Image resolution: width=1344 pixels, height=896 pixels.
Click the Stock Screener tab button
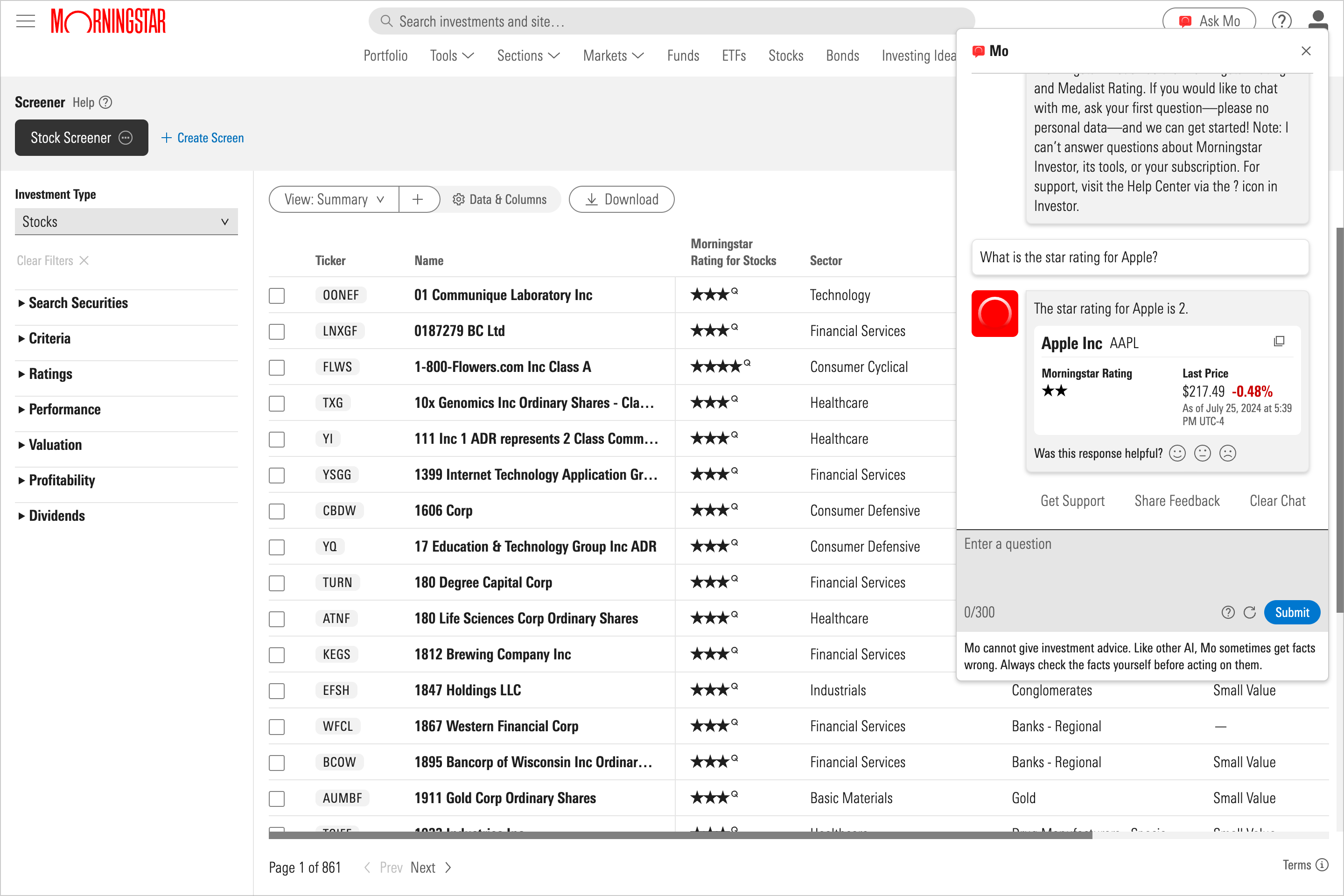point(81,138)
